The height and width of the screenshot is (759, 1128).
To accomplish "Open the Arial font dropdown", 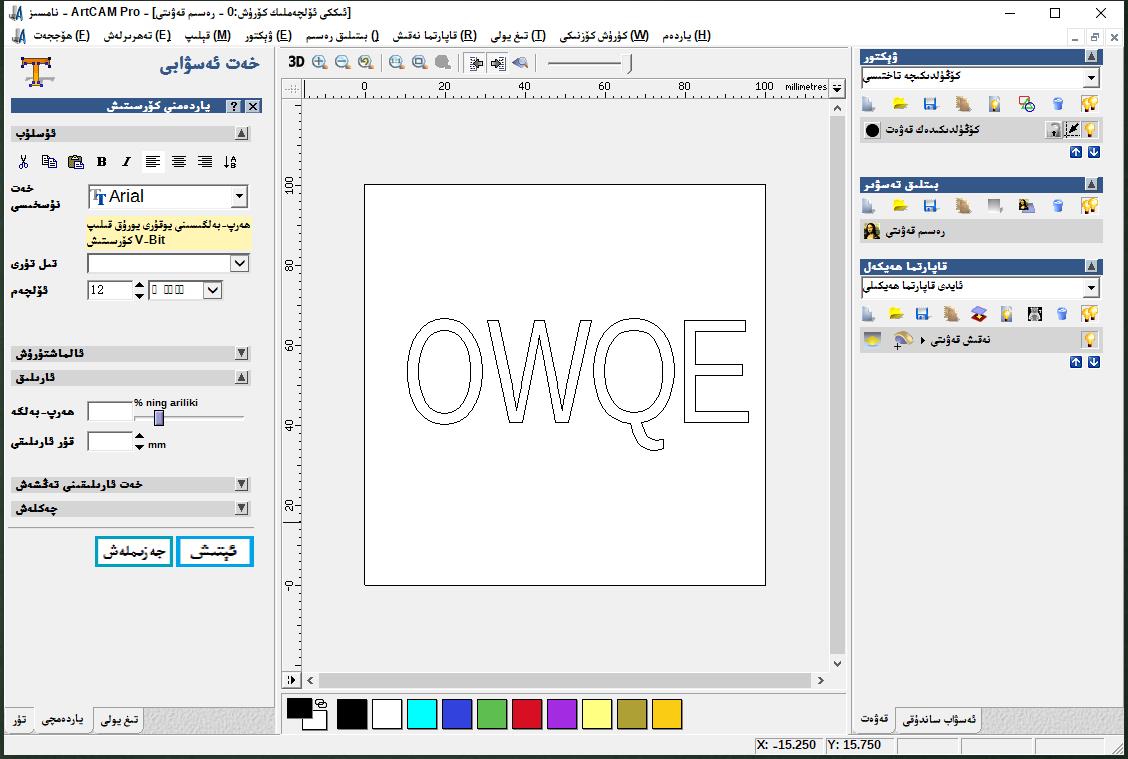I will click(x=240, y=196).
